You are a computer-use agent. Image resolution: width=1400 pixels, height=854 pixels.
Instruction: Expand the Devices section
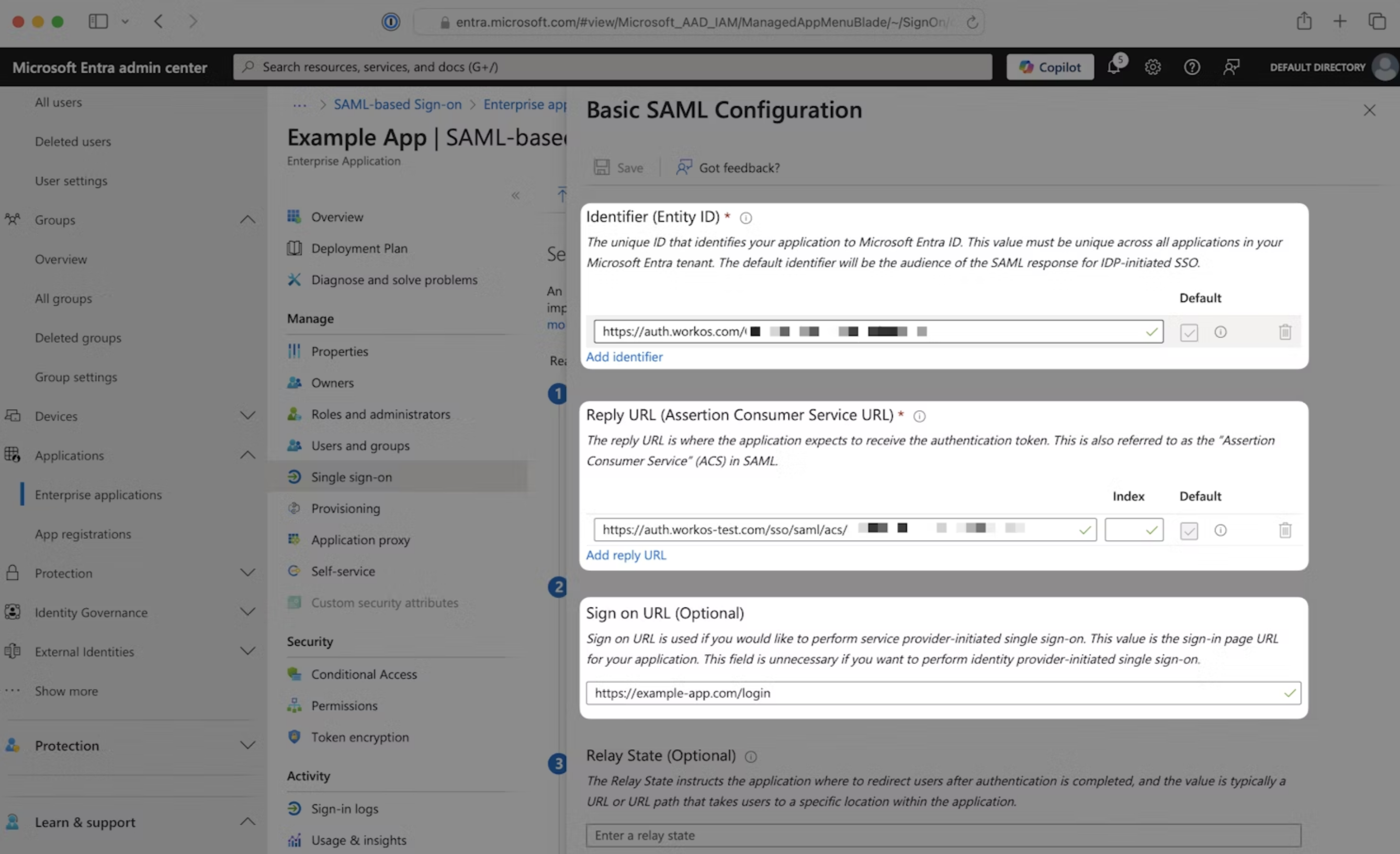(248, 415)
